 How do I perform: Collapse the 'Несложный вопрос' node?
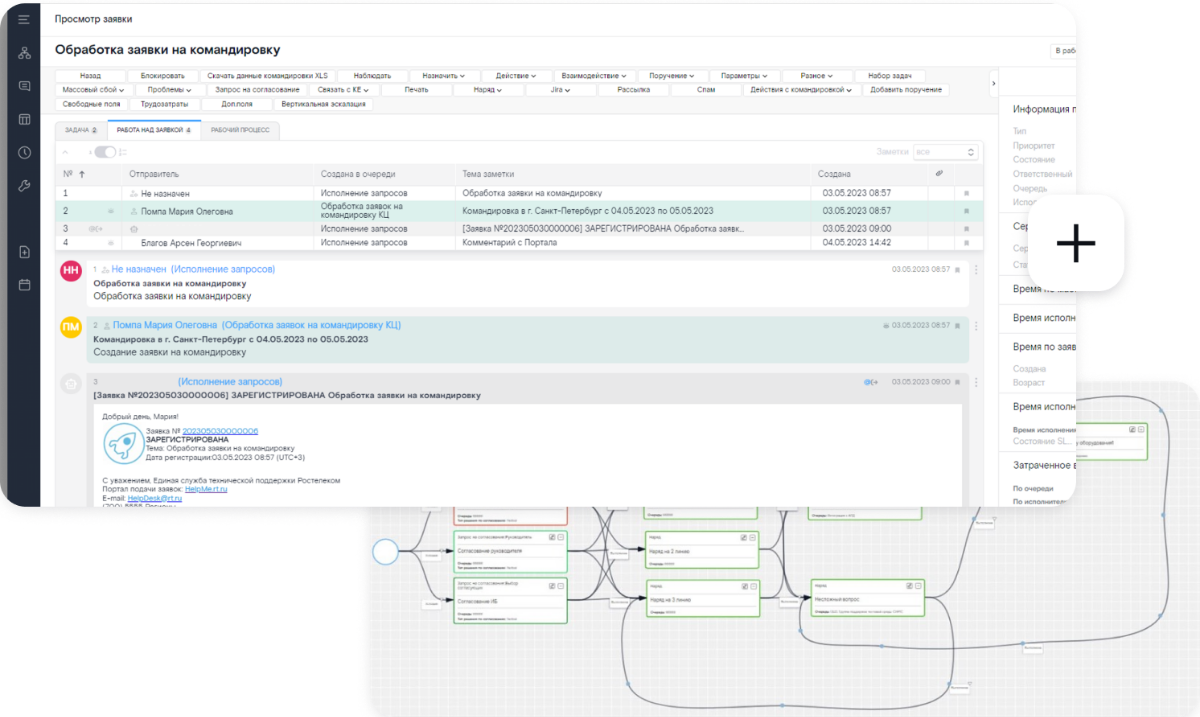[x=919, y=585]
